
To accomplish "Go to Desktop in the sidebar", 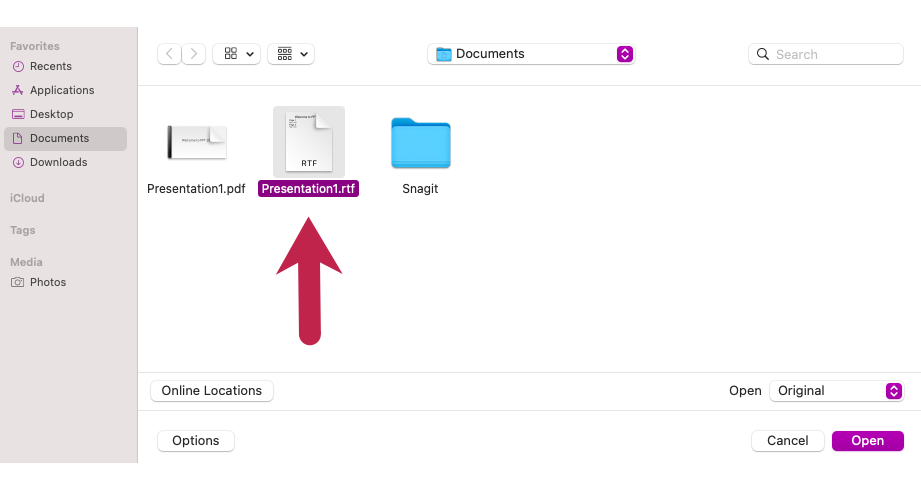I will tap(65, 115).
